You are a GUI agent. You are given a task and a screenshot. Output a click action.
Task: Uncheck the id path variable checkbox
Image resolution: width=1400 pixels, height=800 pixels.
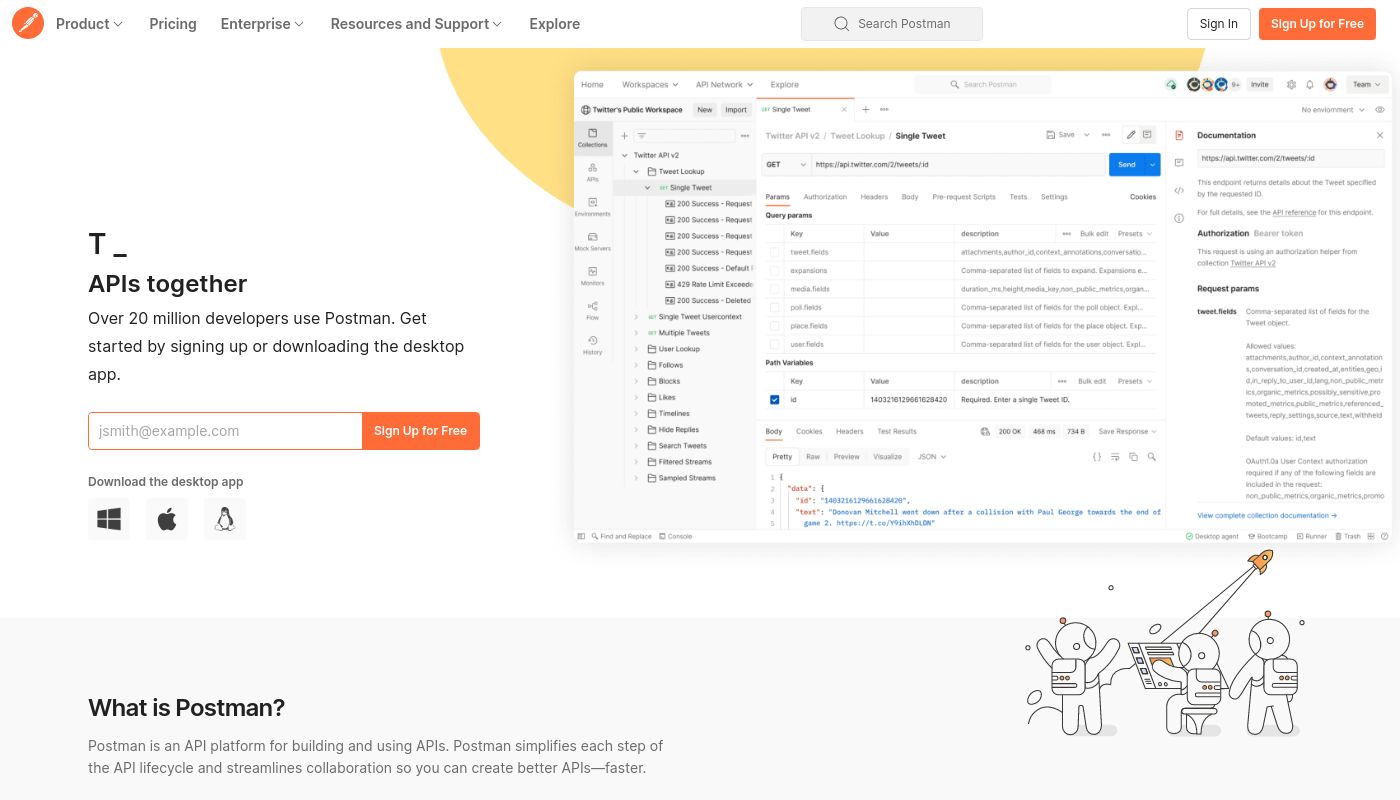[x=774, y=400]
